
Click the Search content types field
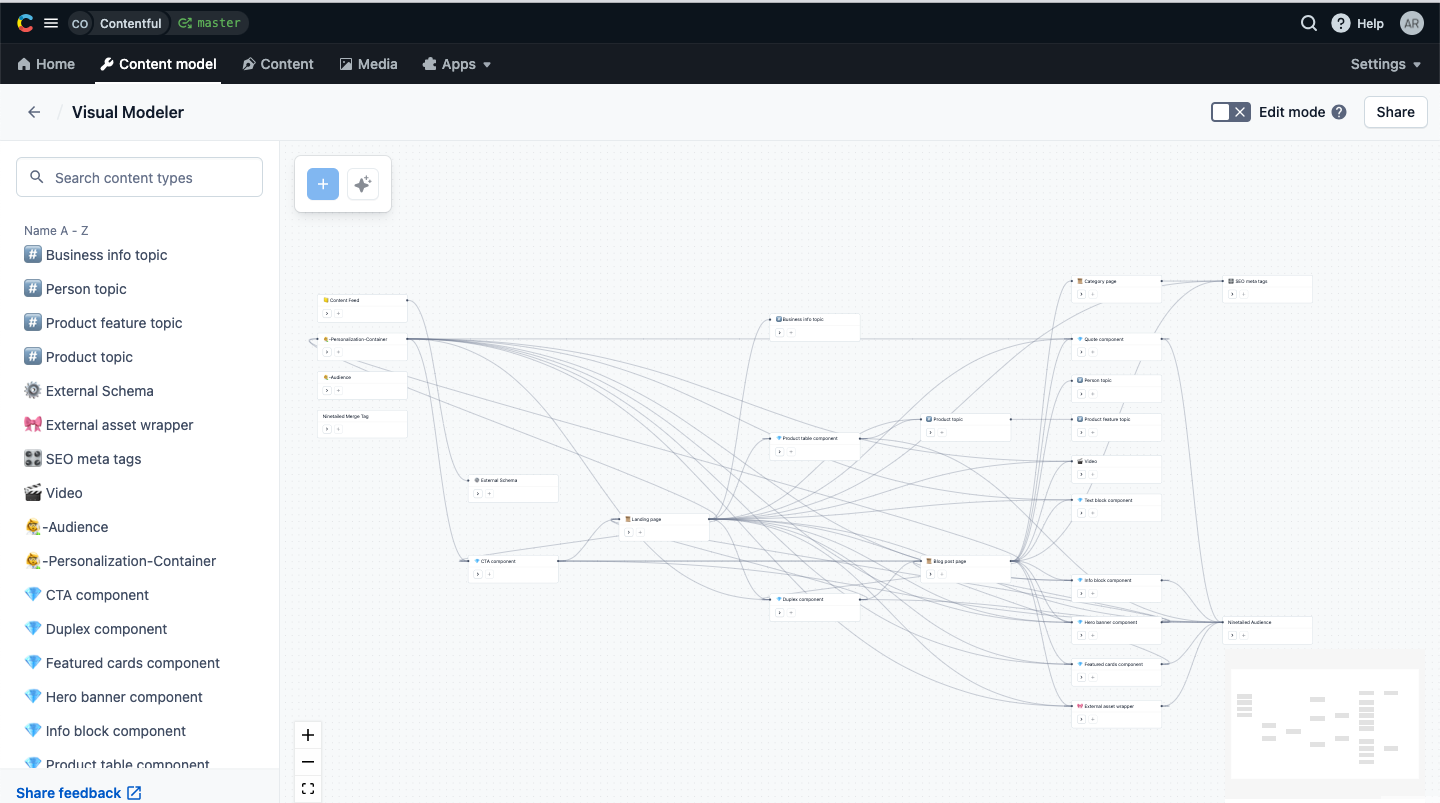pyautogui.click(x=139, y=177)
